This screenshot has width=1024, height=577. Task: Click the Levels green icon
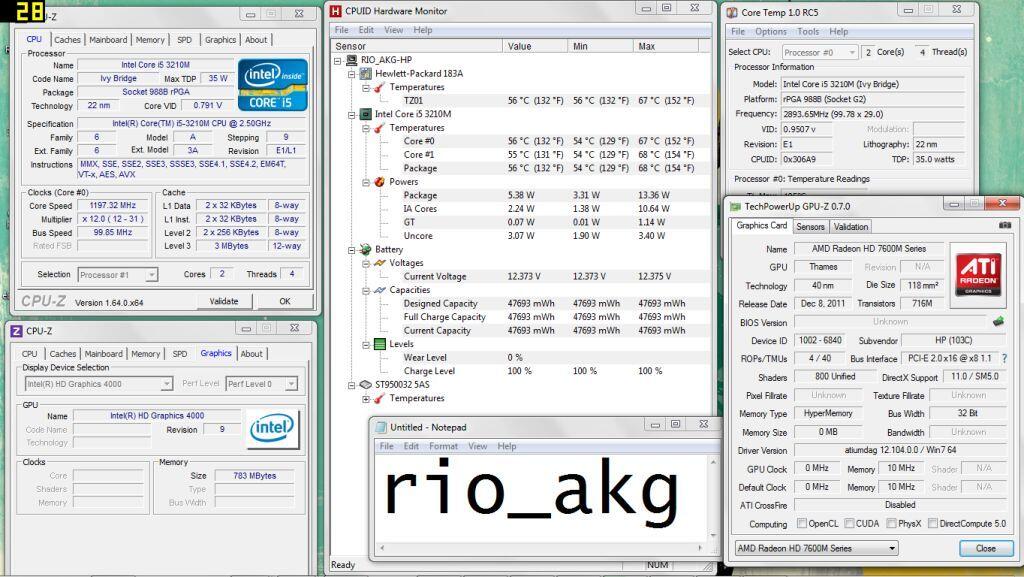click(379, 344)
